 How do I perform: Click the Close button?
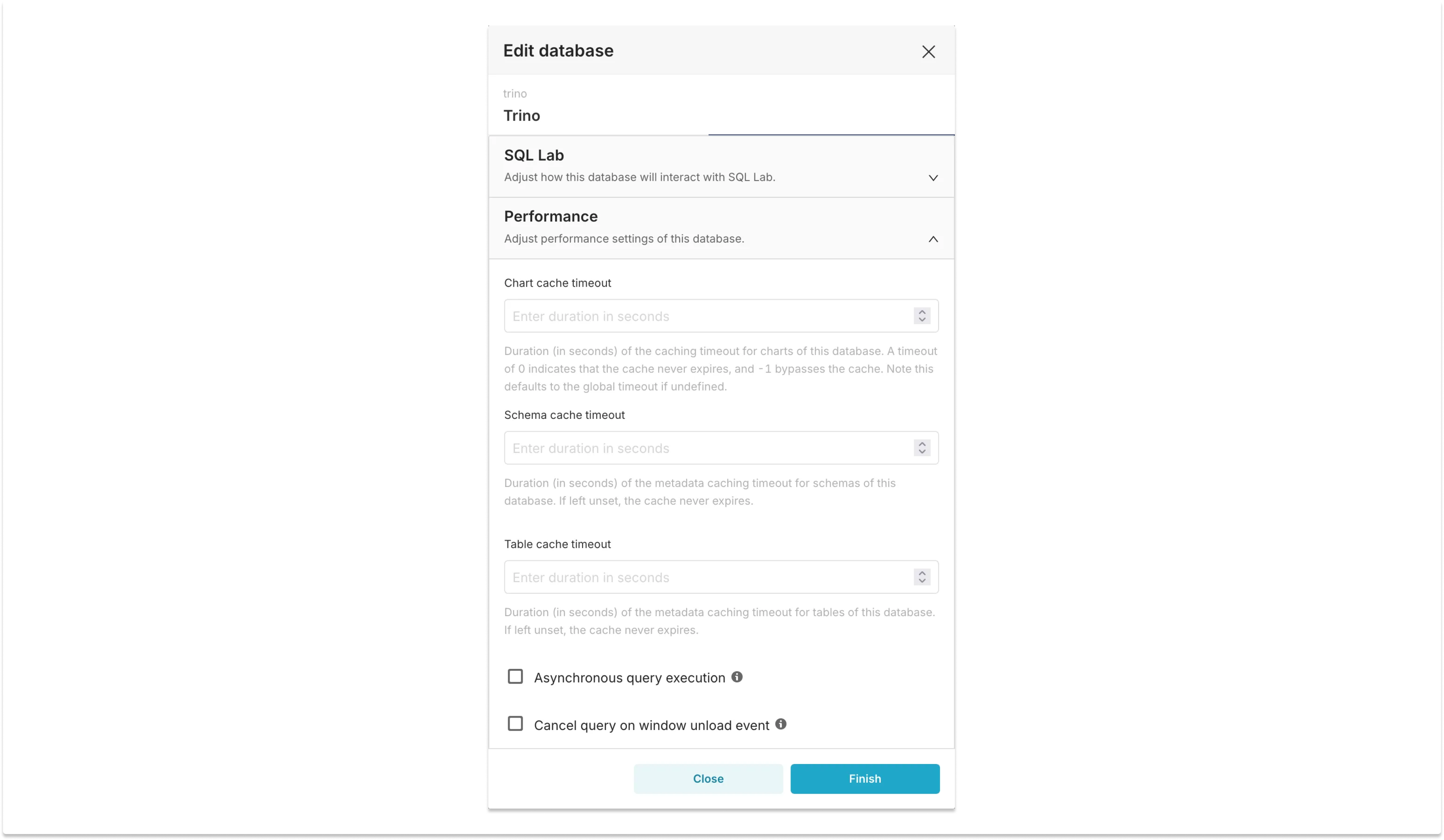pyautogui.click(x=708, y=778)
